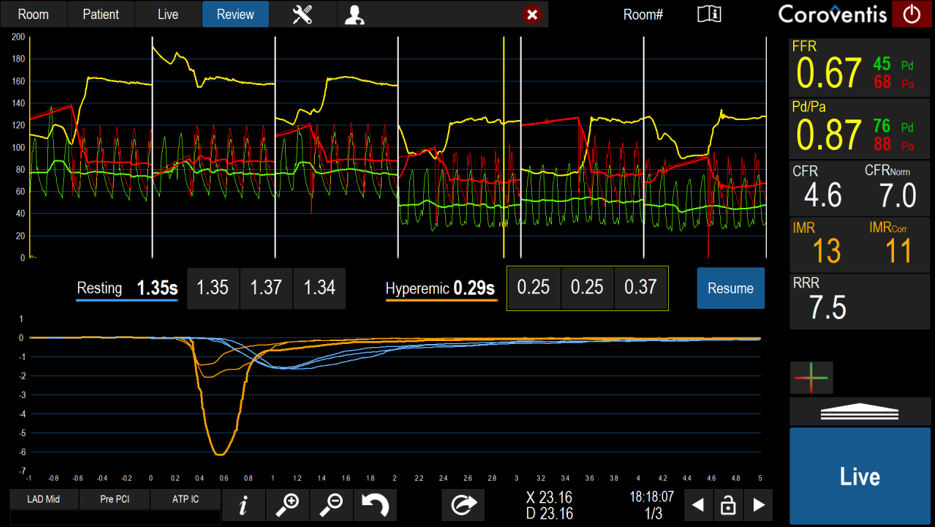Open the tools settings wrench icon
This screenshot has height=527, width=935.
[x=302, y=14]
